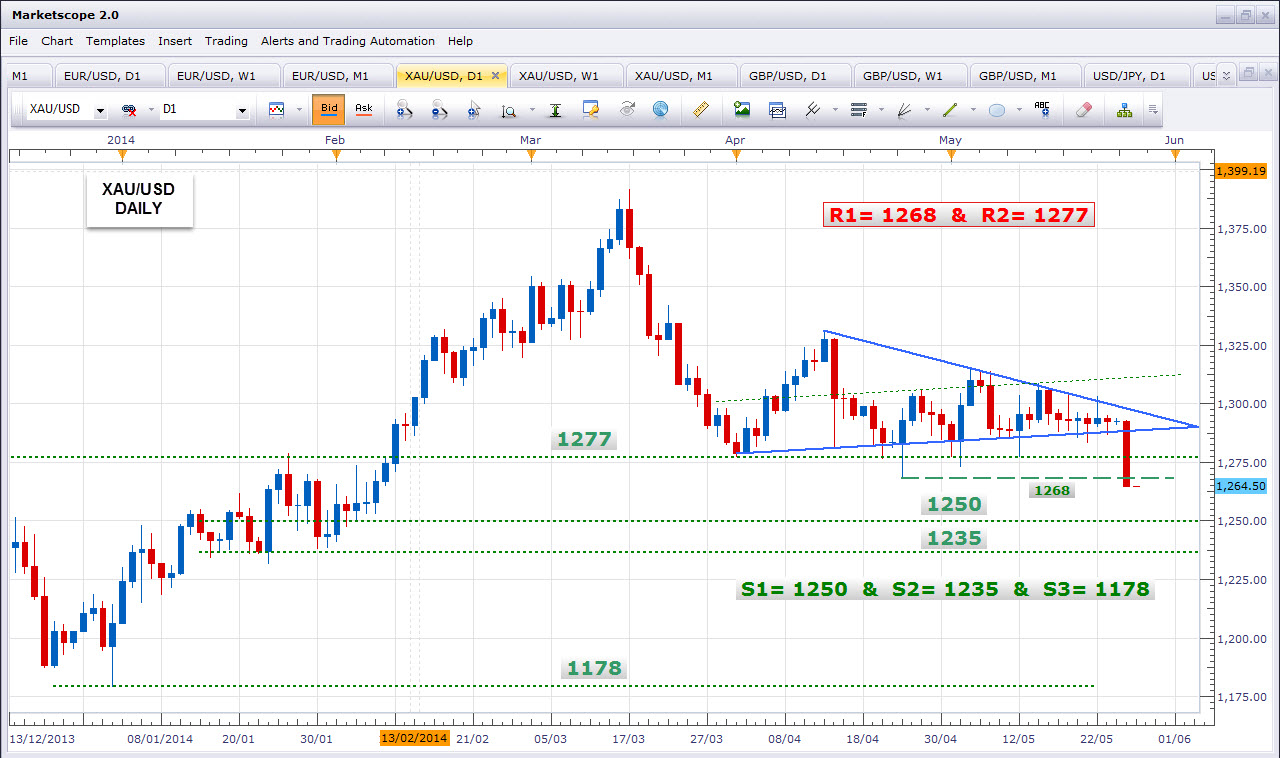
Task: Switch to the XAU/USD, M1 tab
Action: click(x=682, y=76)
